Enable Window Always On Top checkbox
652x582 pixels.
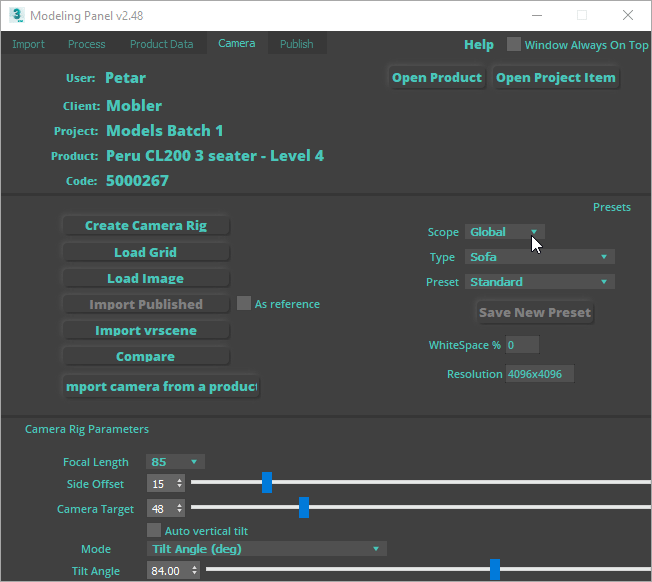[514, 45]
